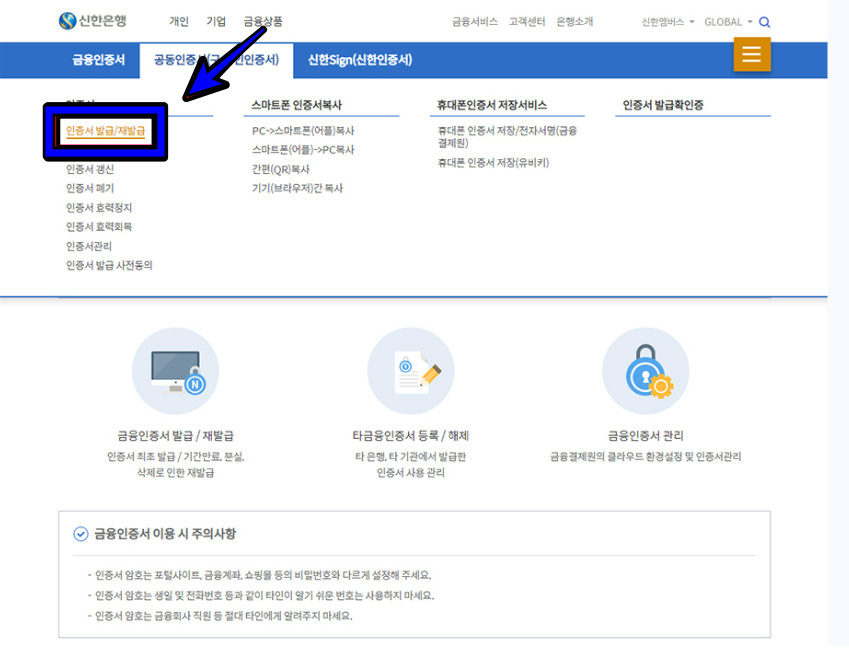
Task: Expand the 신한멤버스 dropdown
Action: [x=668, y=22]
